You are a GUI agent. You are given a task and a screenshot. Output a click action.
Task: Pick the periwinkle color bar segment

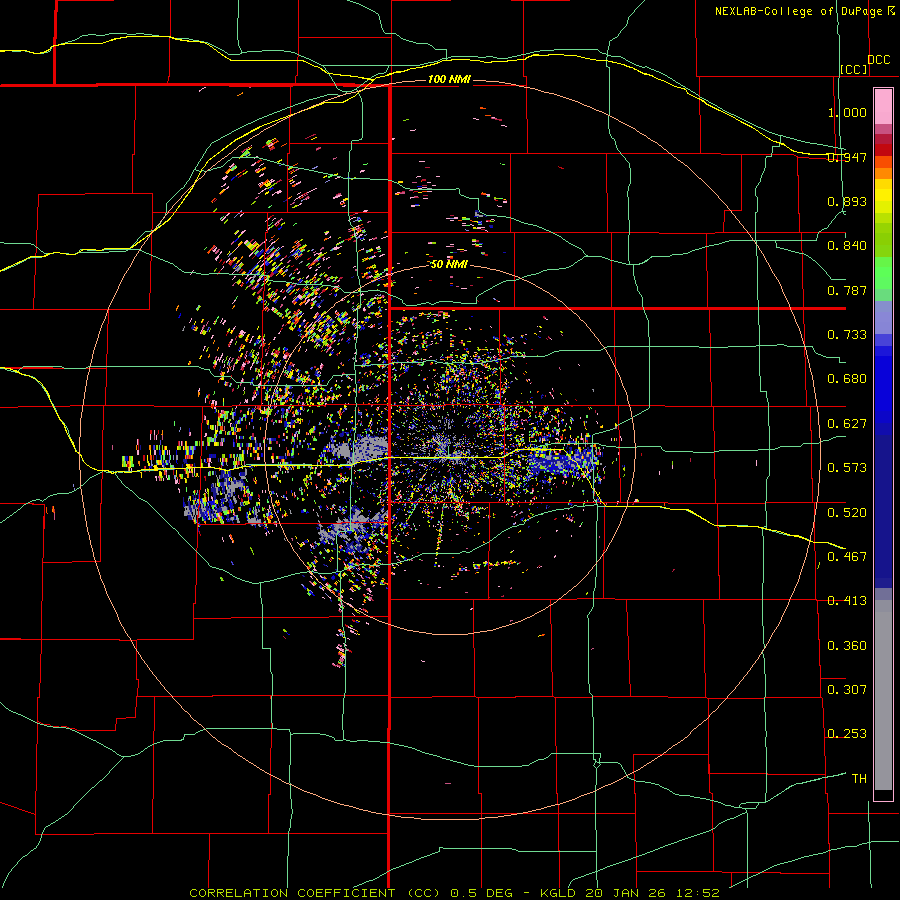(x=883, y=317)
